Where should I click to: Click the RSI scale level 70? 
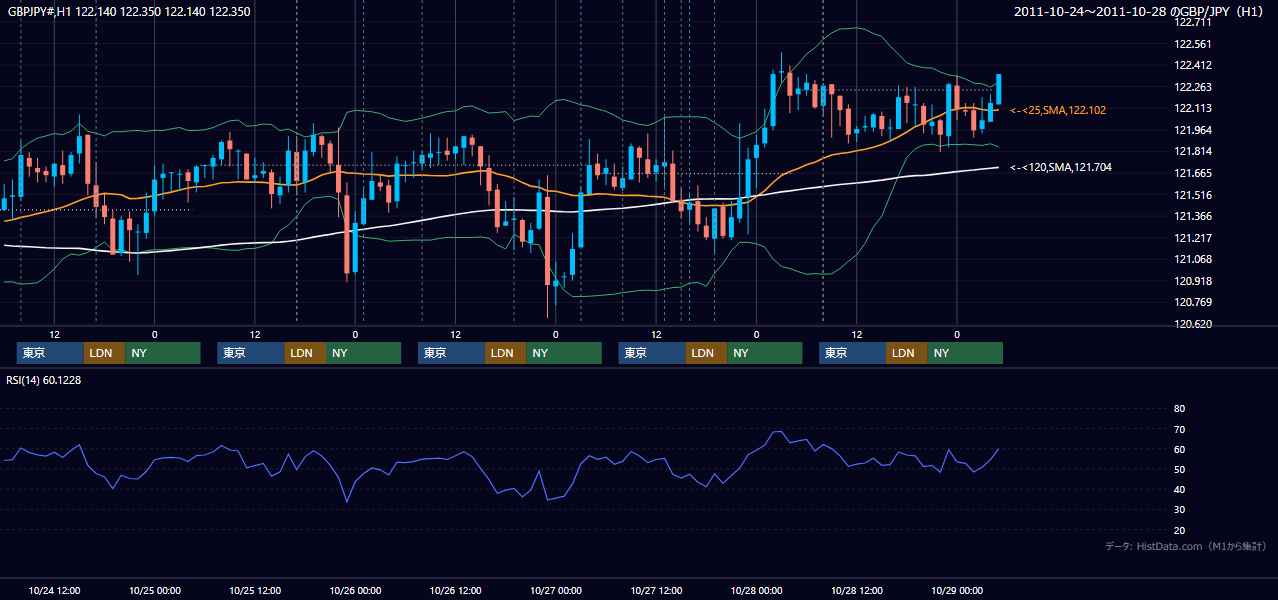pos(1179,429)
